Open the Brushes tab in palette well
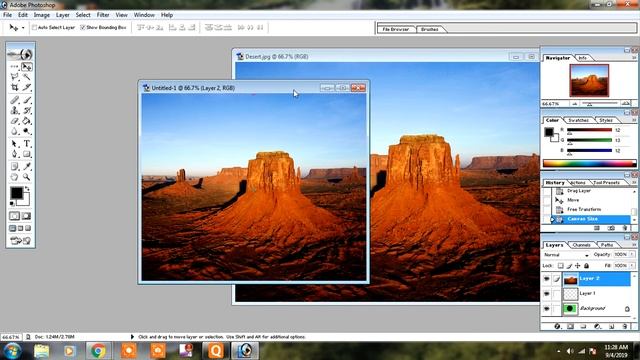This screenshot has width=640, height=360. (430, 29)
